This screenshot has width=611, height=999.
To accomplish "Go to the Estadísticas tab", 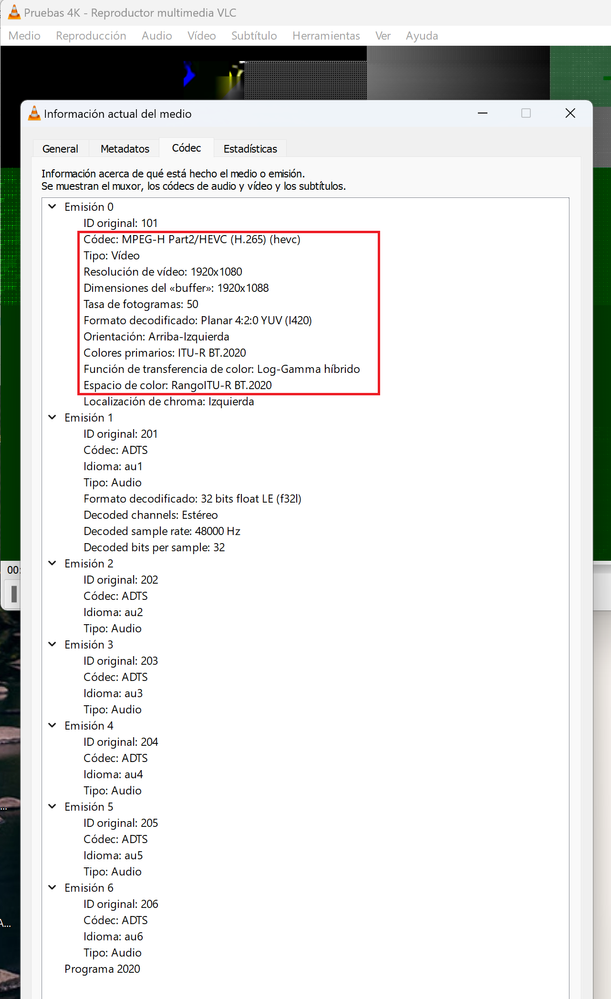I will 250,149.
